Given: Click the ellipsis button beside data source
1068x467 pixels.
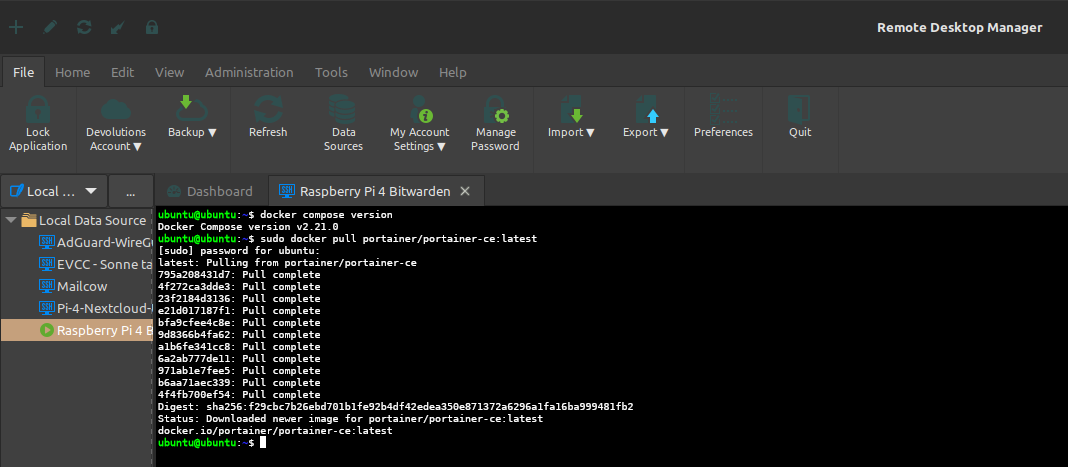Looking at the screenshot, I should click(129, 191).
